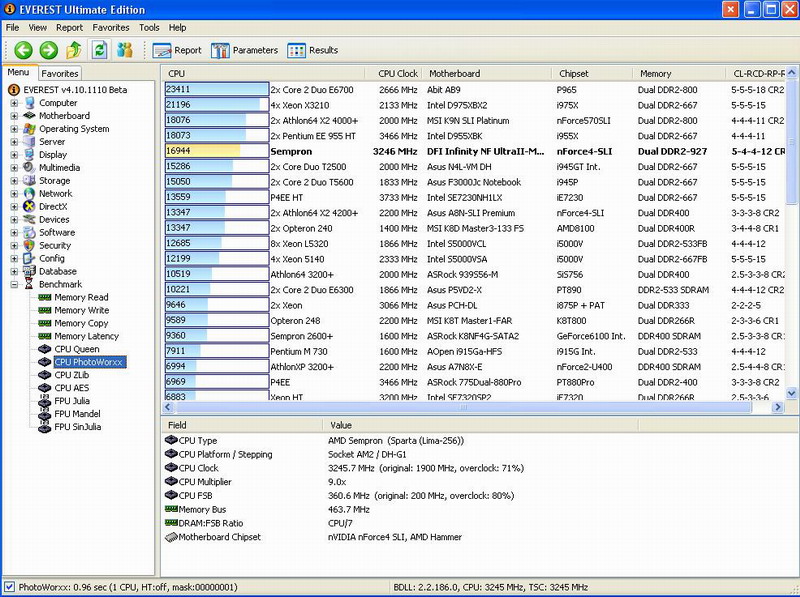Open benchmark Parameters

pyautogui.click(x=244, y=50)
